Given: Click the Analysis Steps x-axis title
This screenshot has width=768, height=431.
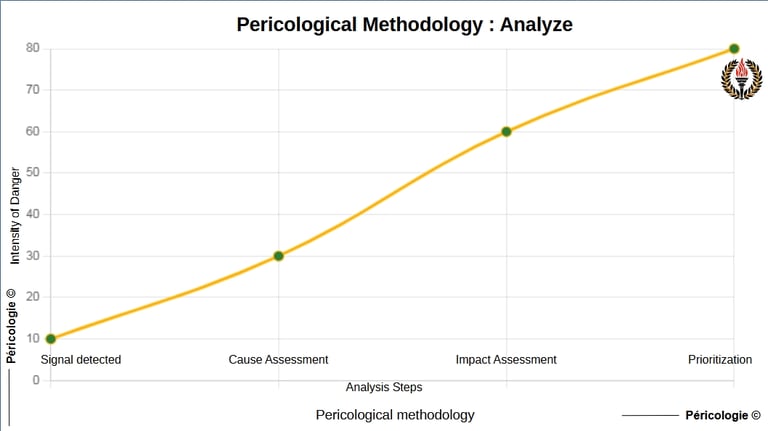Looking at the screenshot, I should coord(384,387).
